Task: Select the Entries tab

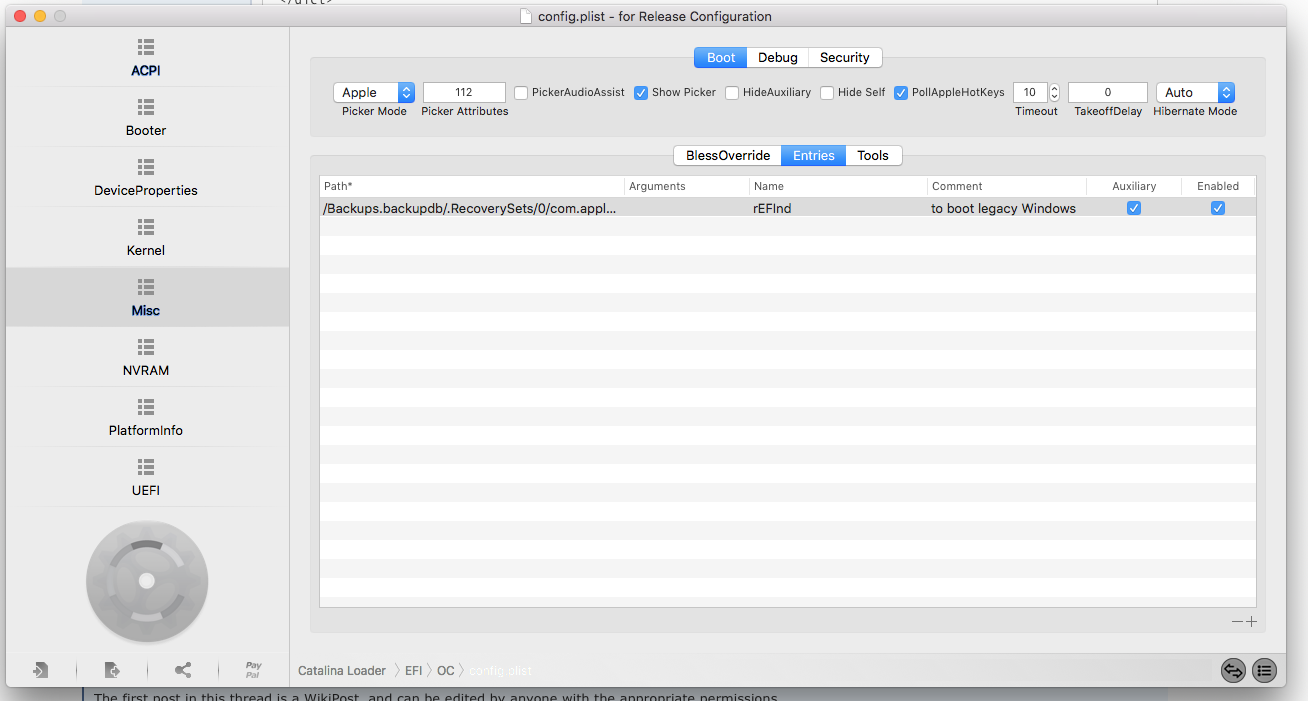Action: [x=814, y=155]
